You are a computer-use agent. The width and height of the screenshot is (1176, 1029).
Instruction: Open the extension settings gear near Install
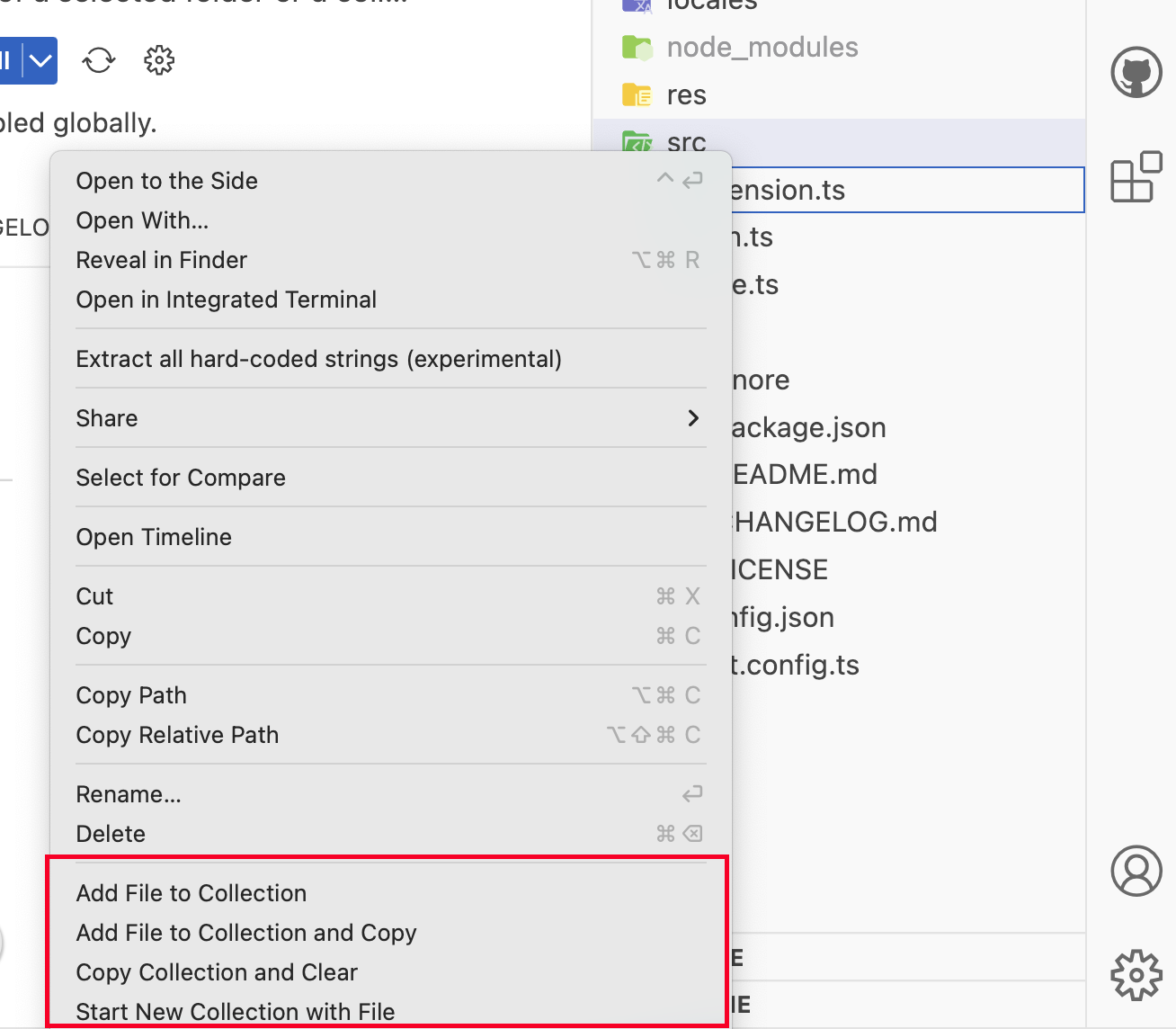click(x=158, y=60)
